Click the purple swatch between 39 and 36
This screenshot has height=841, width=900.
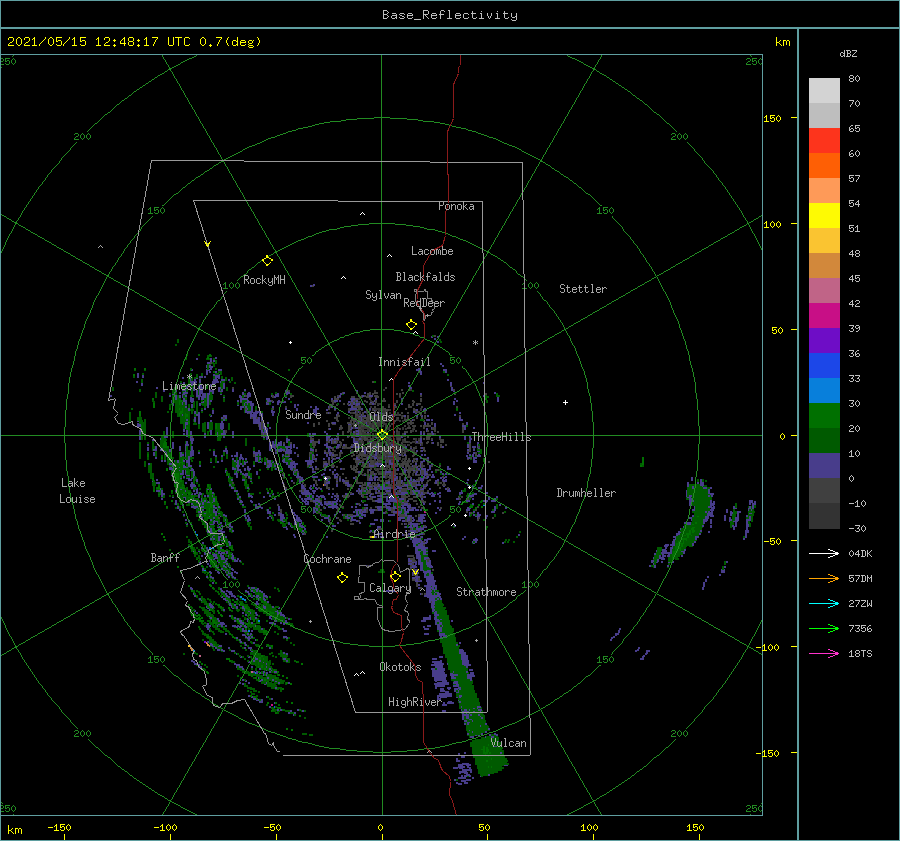[824, 341]
